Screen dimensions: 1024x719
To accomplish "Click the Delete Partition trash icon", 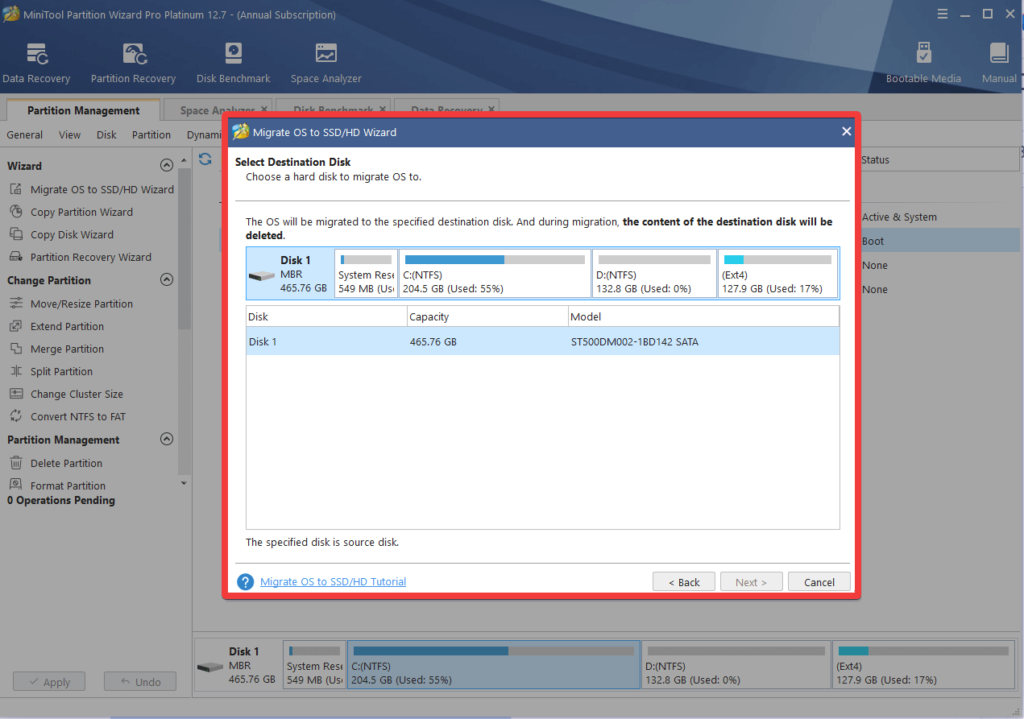I will tap(16, 463).
